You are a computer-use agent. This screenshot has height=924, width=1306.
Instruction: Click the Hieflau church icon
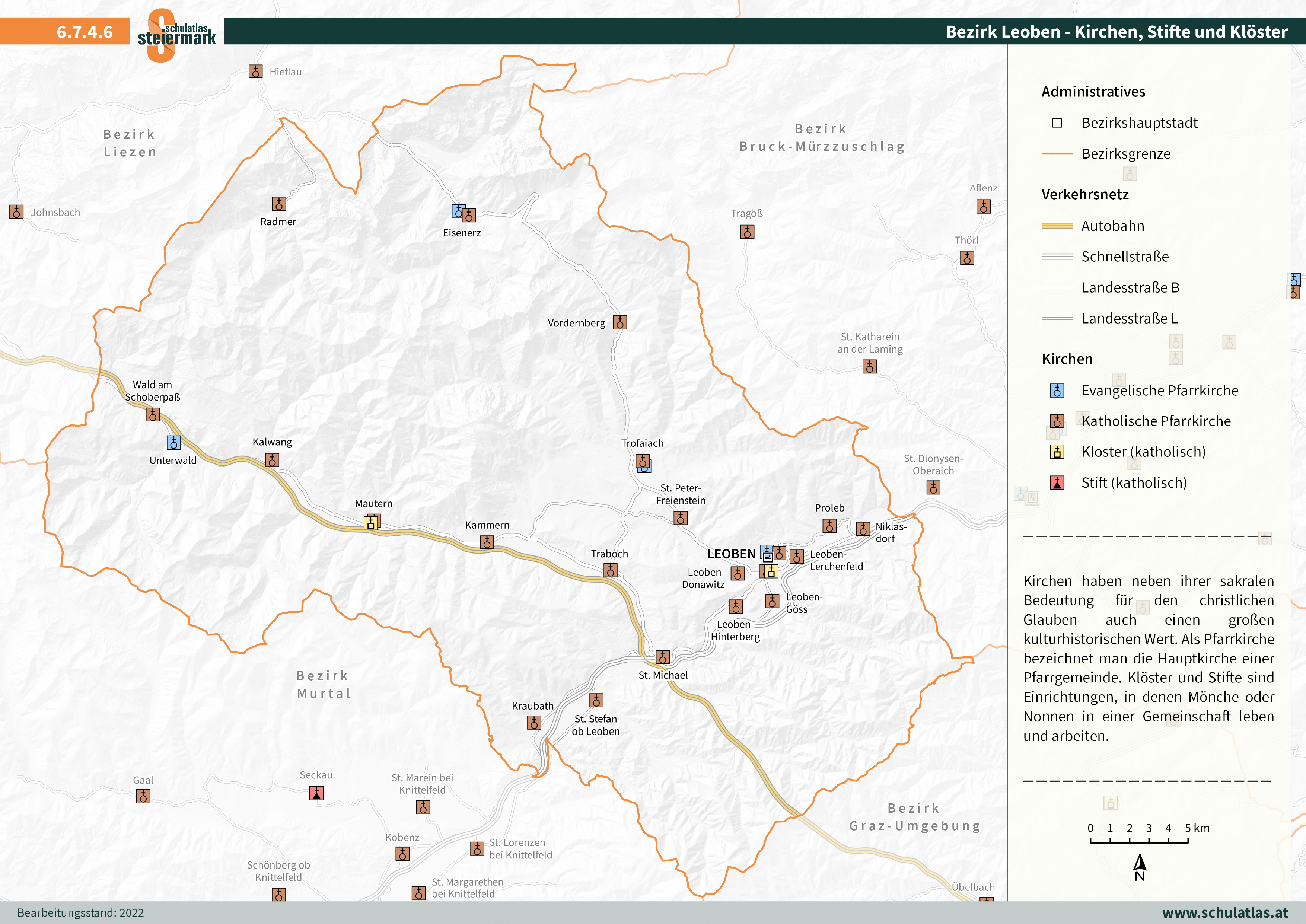255,72
